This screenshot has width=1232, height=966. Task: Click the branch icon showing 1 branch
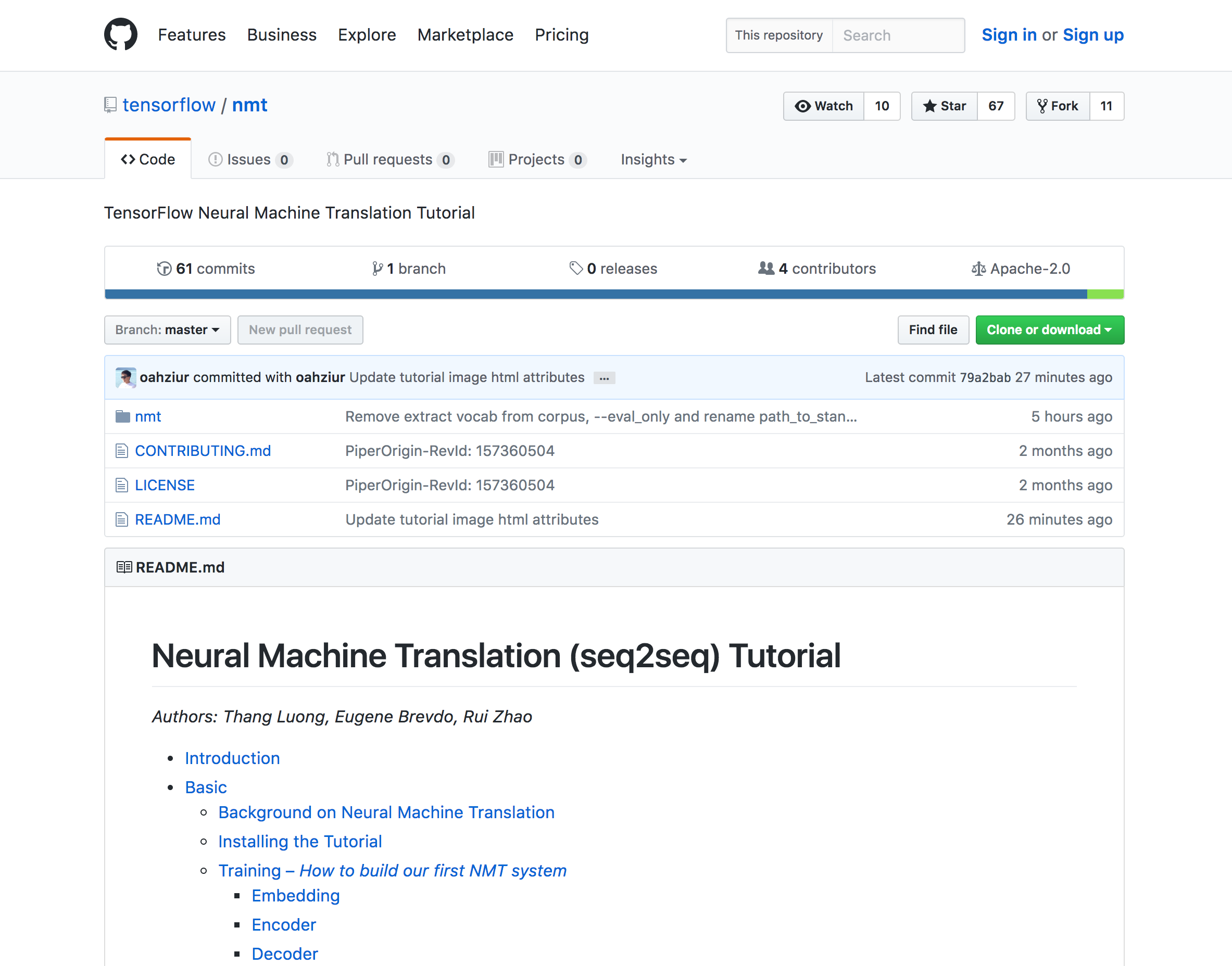pyautogui.click(x=377, y=269)
